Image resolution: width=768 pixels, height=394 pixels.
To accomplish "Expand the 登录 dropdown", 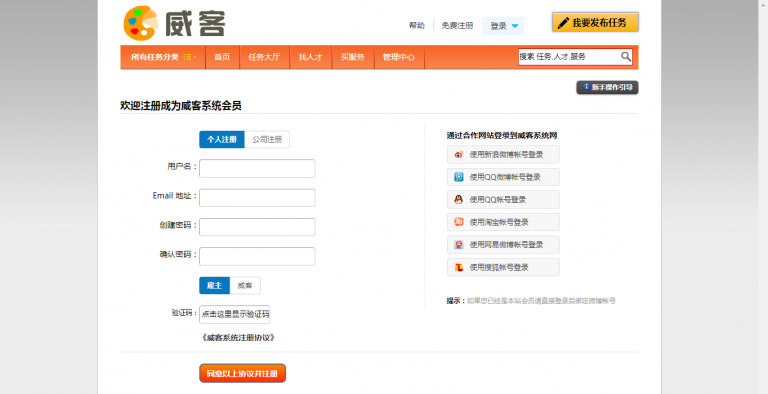I will [x=503, y=26].
